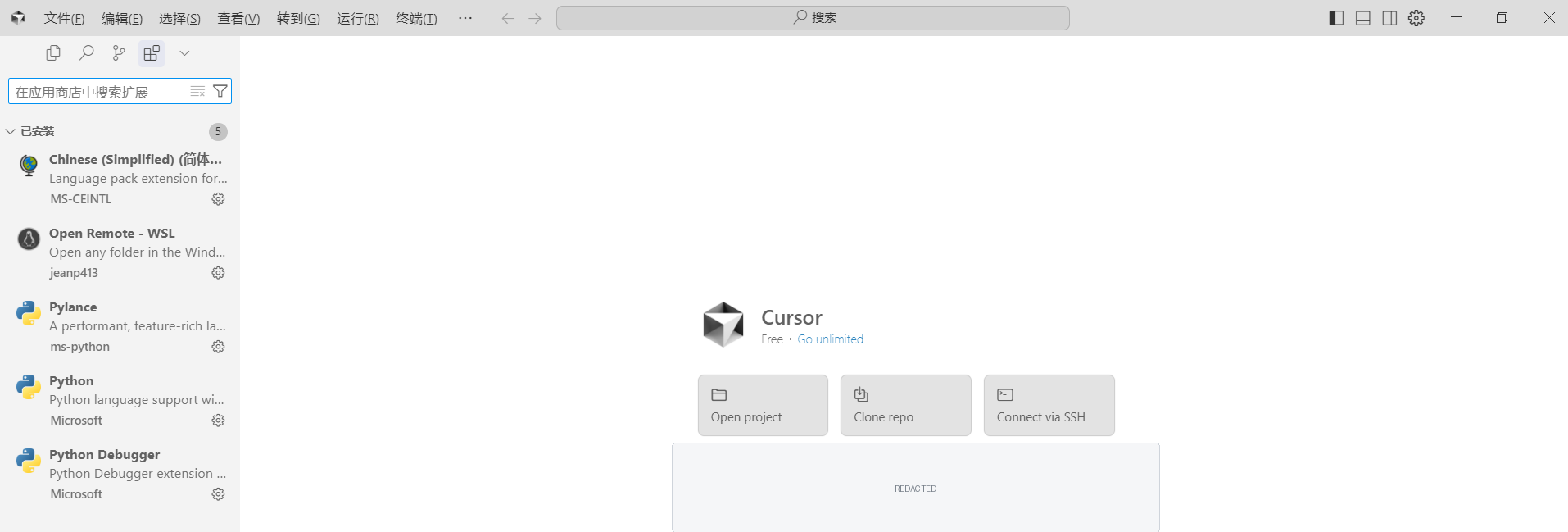
Task: Open the overflow menu with three dots
Action: [465, 18]
